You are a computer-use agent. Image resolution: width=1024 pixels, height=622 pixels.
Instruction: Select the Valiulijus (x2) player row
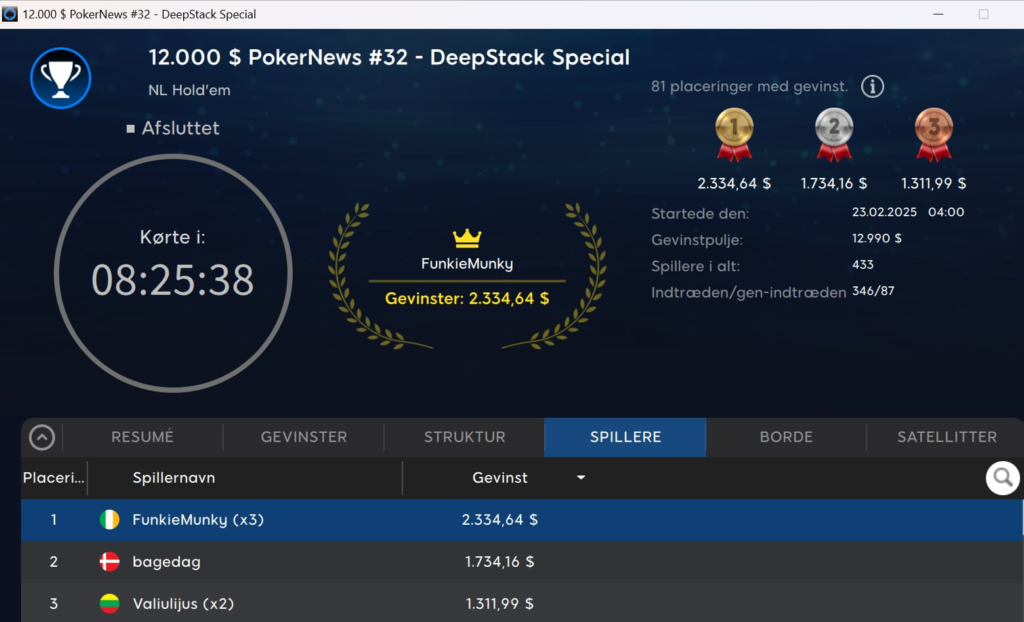pos(521,603)
